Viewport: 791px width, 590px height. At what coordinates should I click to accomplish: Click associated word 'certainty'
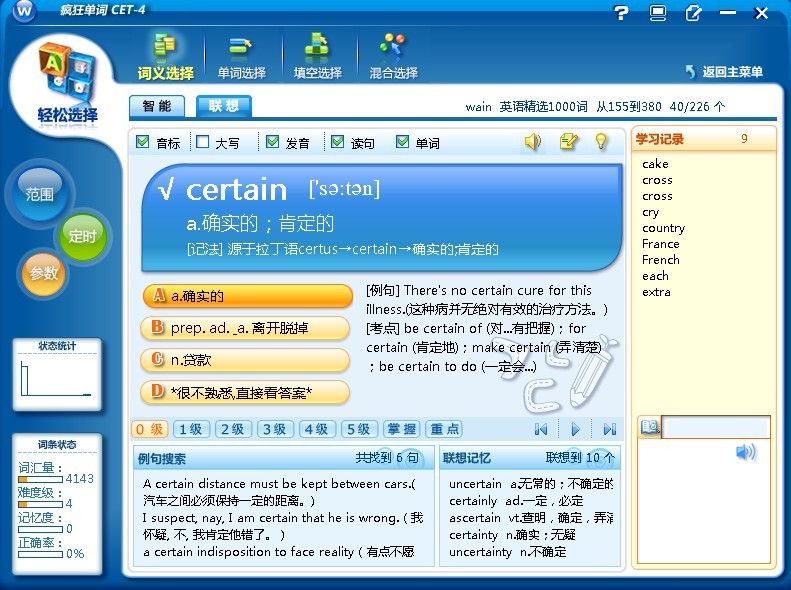pos(473,535)
